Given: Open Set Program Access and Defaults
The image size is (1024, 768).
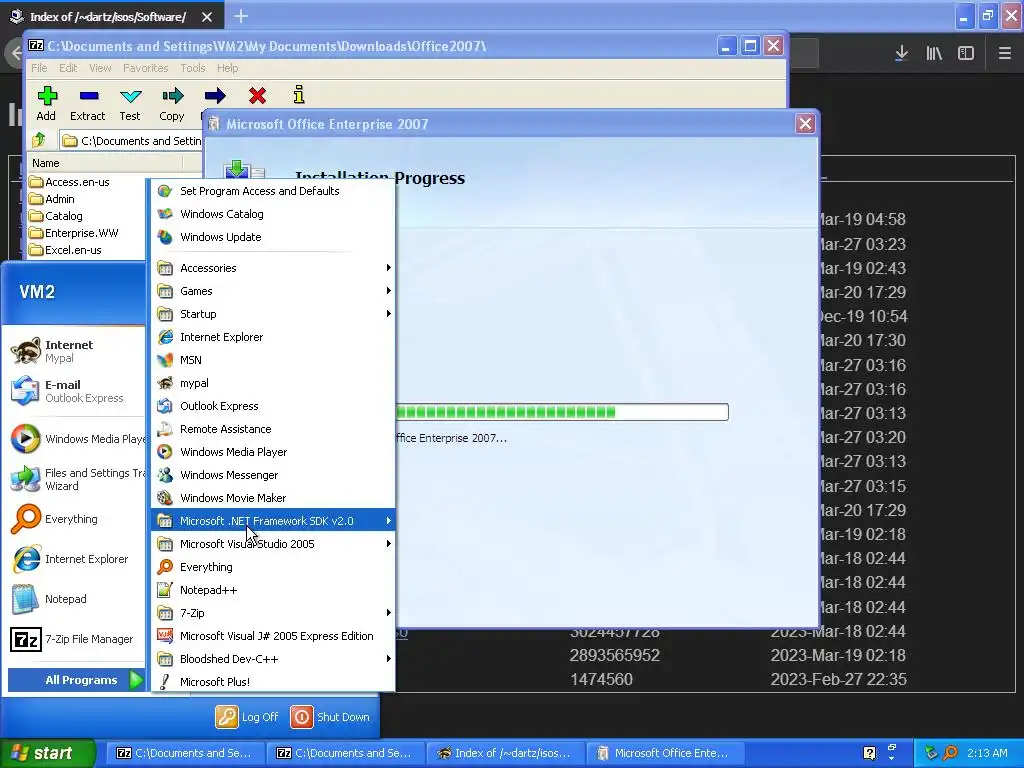Looking at the screenshot, I should tap(259, 191).
